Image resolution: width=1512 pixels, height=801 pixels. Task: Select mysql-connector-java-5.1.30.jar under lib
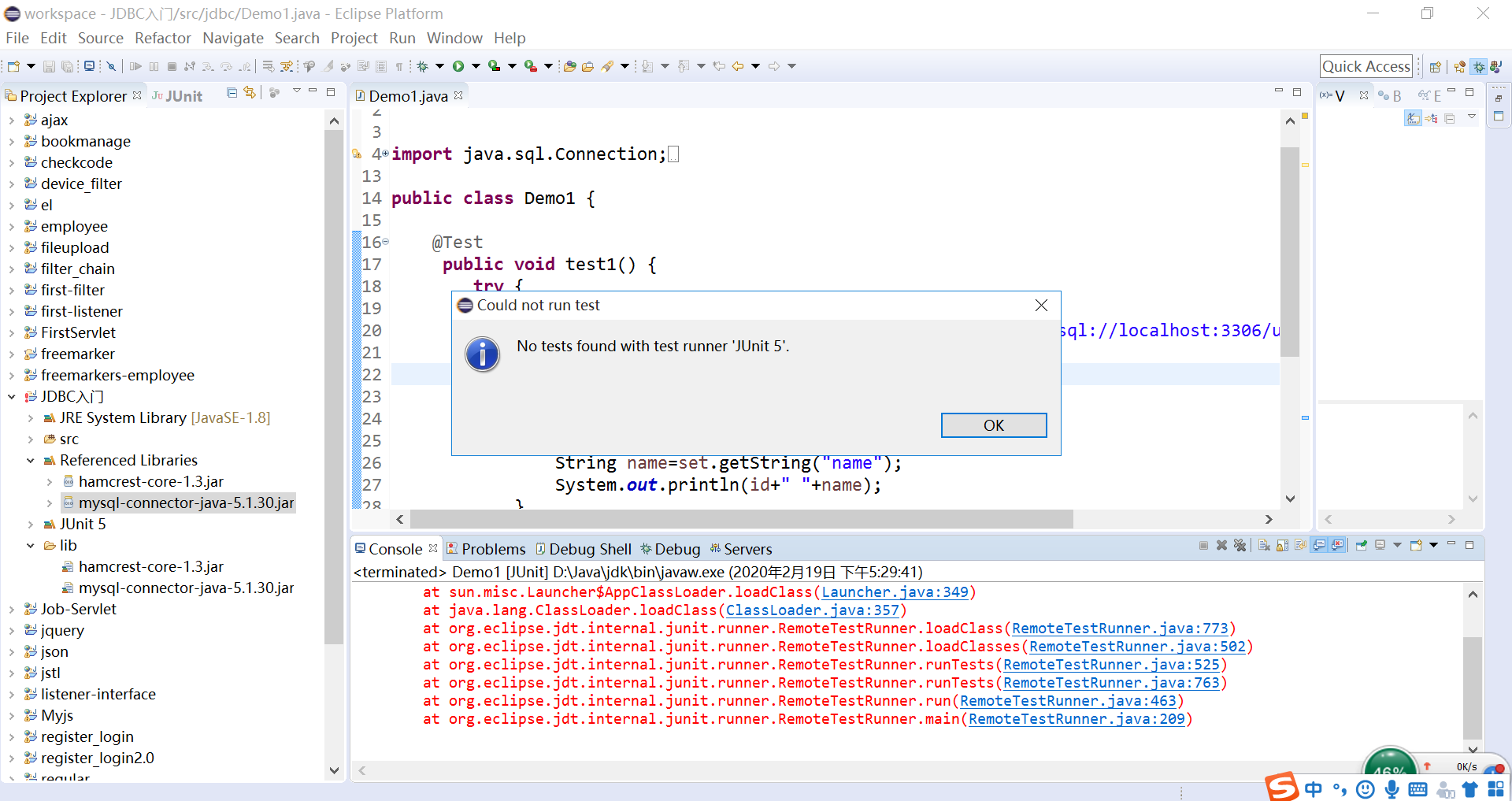186,588
